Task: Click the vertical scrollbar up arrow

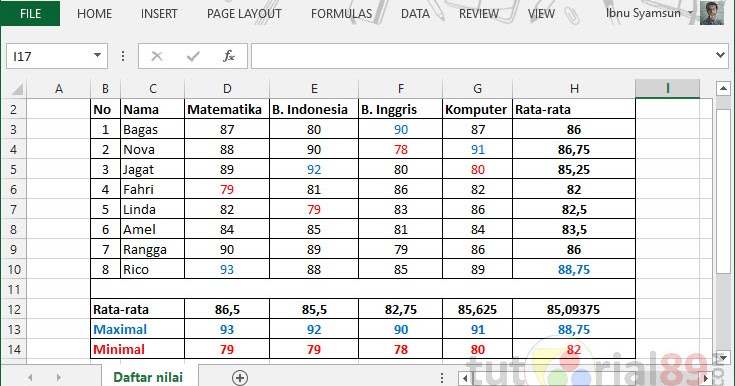Action: [723, 88]
